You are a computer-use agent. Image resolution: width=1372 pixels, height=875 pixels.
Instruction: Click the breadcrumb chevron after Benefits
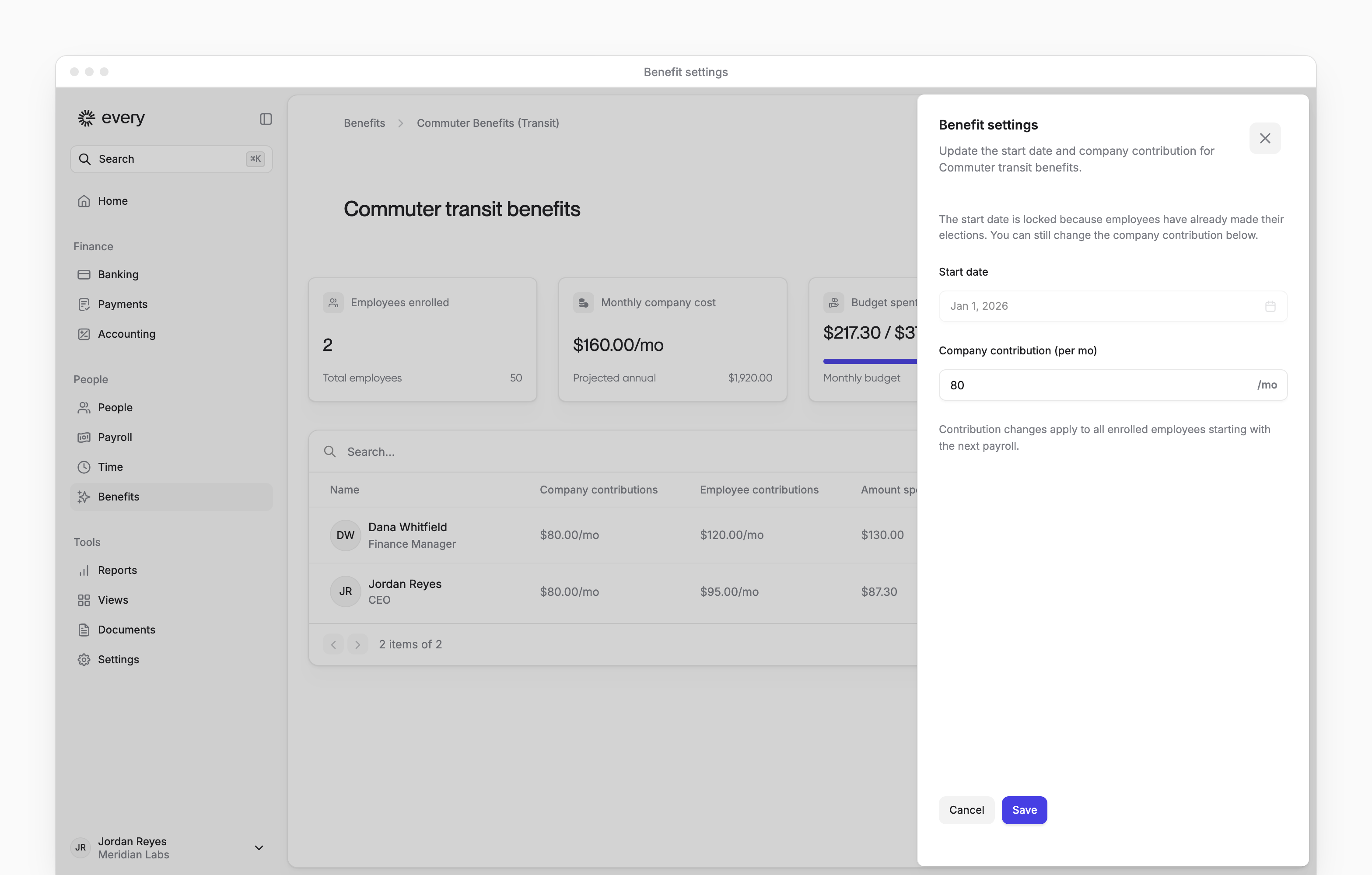pyautogui.click(x=401, y=123)
